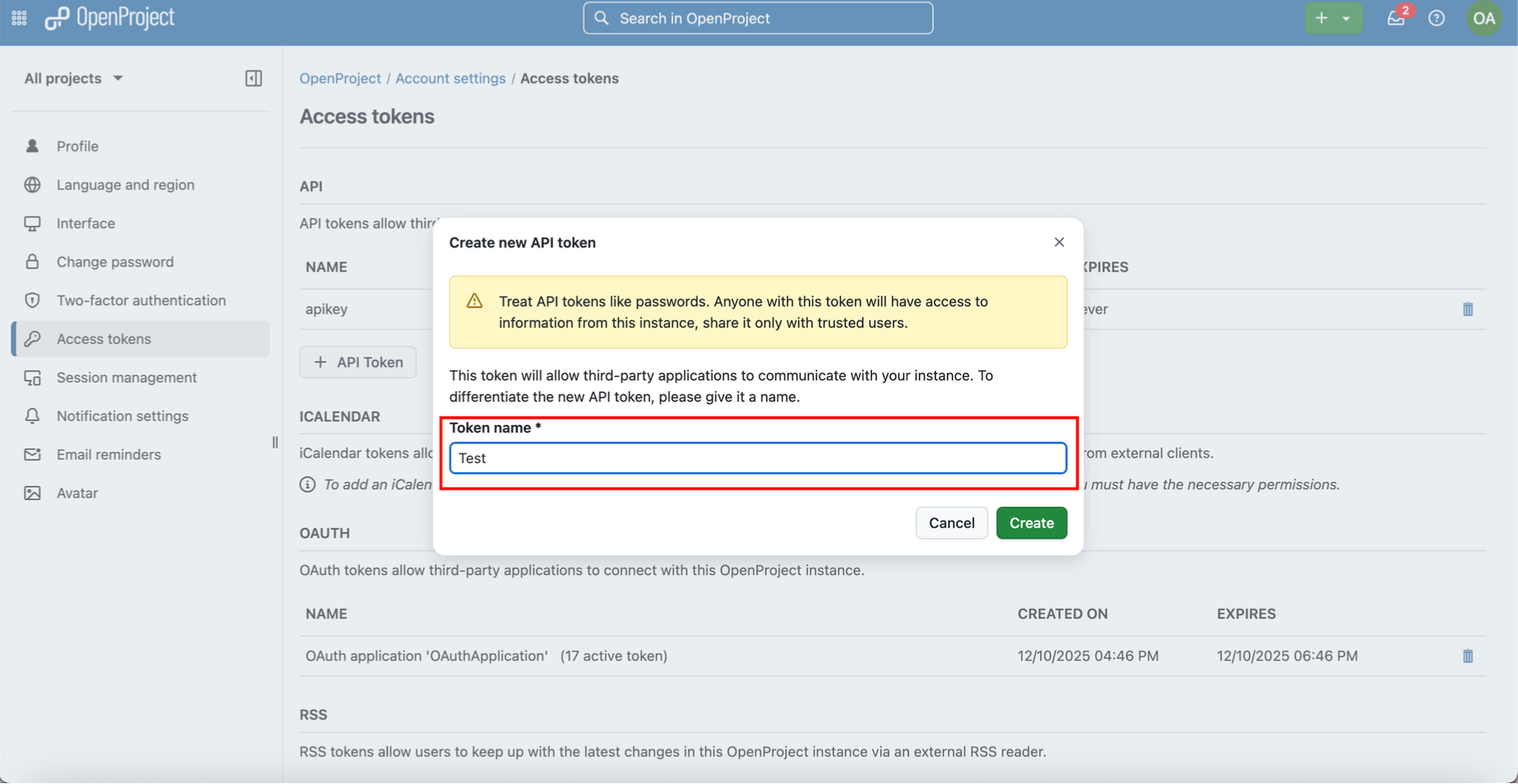Follow the OpenProject breadcrumb link
The width and height of the screenshot is (1518, 784).
pos(340,78)
